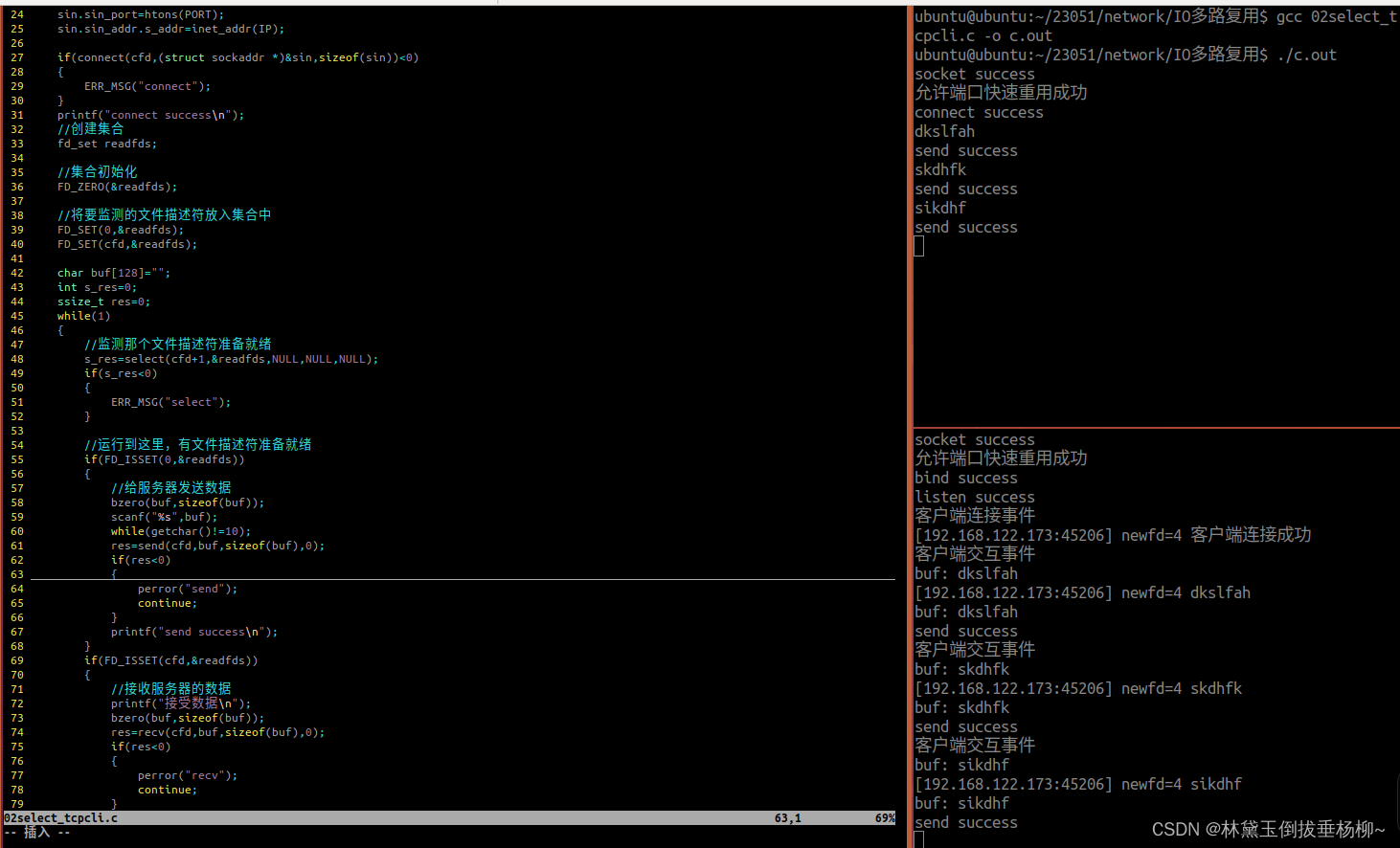This screenshot has height=848, width=1400.
Task: Click the '[192.168.122.173:45206] newfd=4 dkslfah' line
Action: pyautogui.click(x=1082, y=592)
